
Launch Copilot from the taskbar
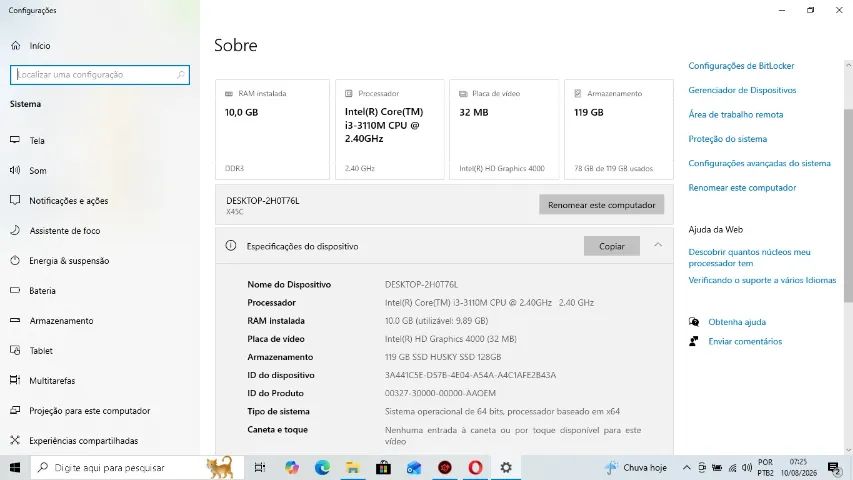point(292,467)
